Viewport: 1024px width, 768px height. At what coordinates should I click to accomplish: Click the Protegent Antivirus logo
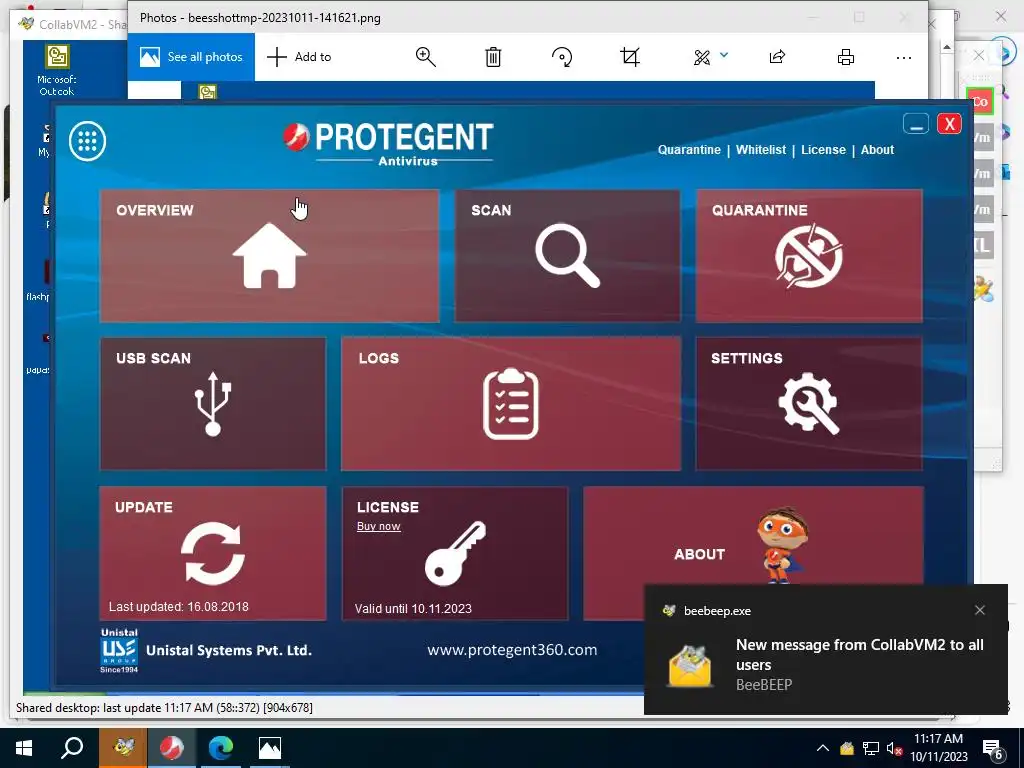coord(389,143)
